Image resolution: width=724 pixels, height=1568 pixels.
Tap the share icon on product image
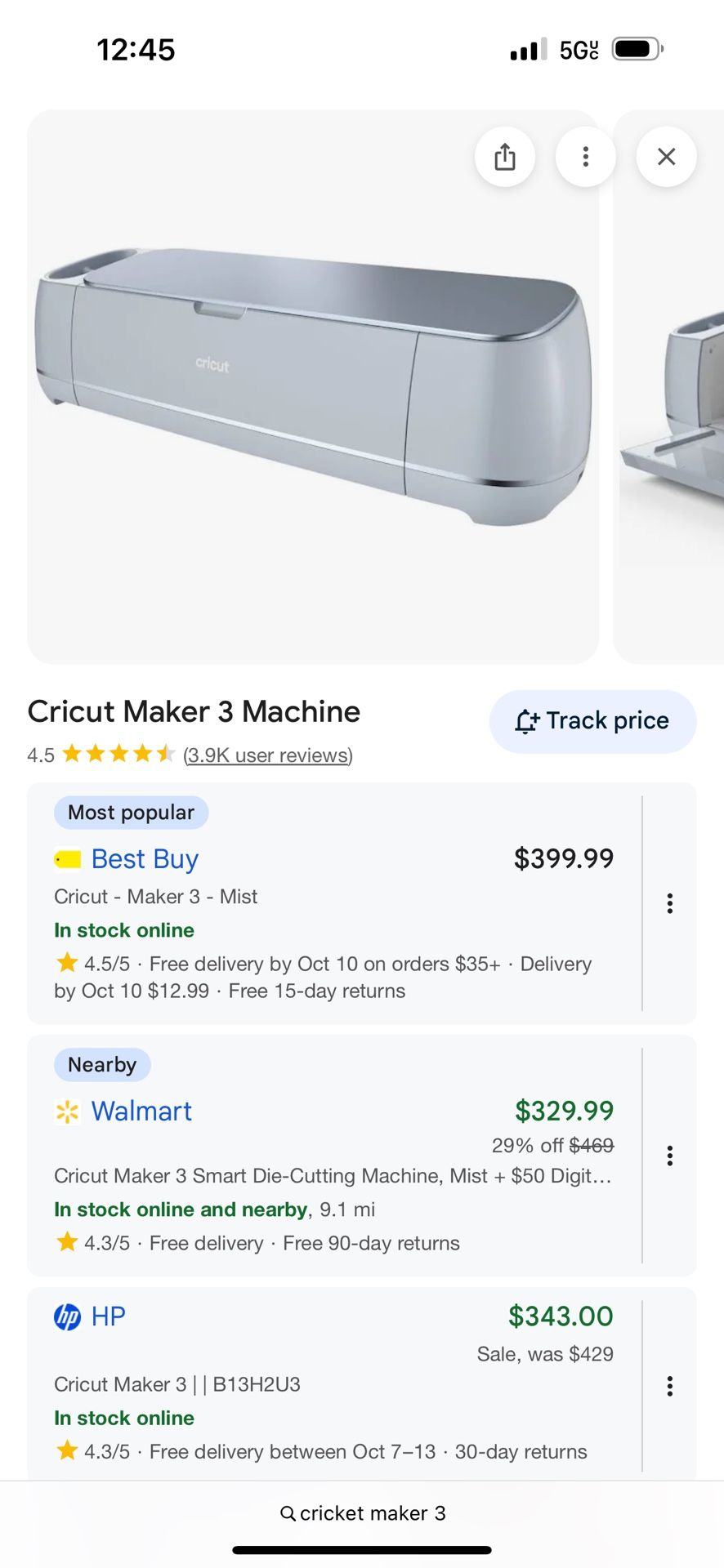[x=505, y=157]
